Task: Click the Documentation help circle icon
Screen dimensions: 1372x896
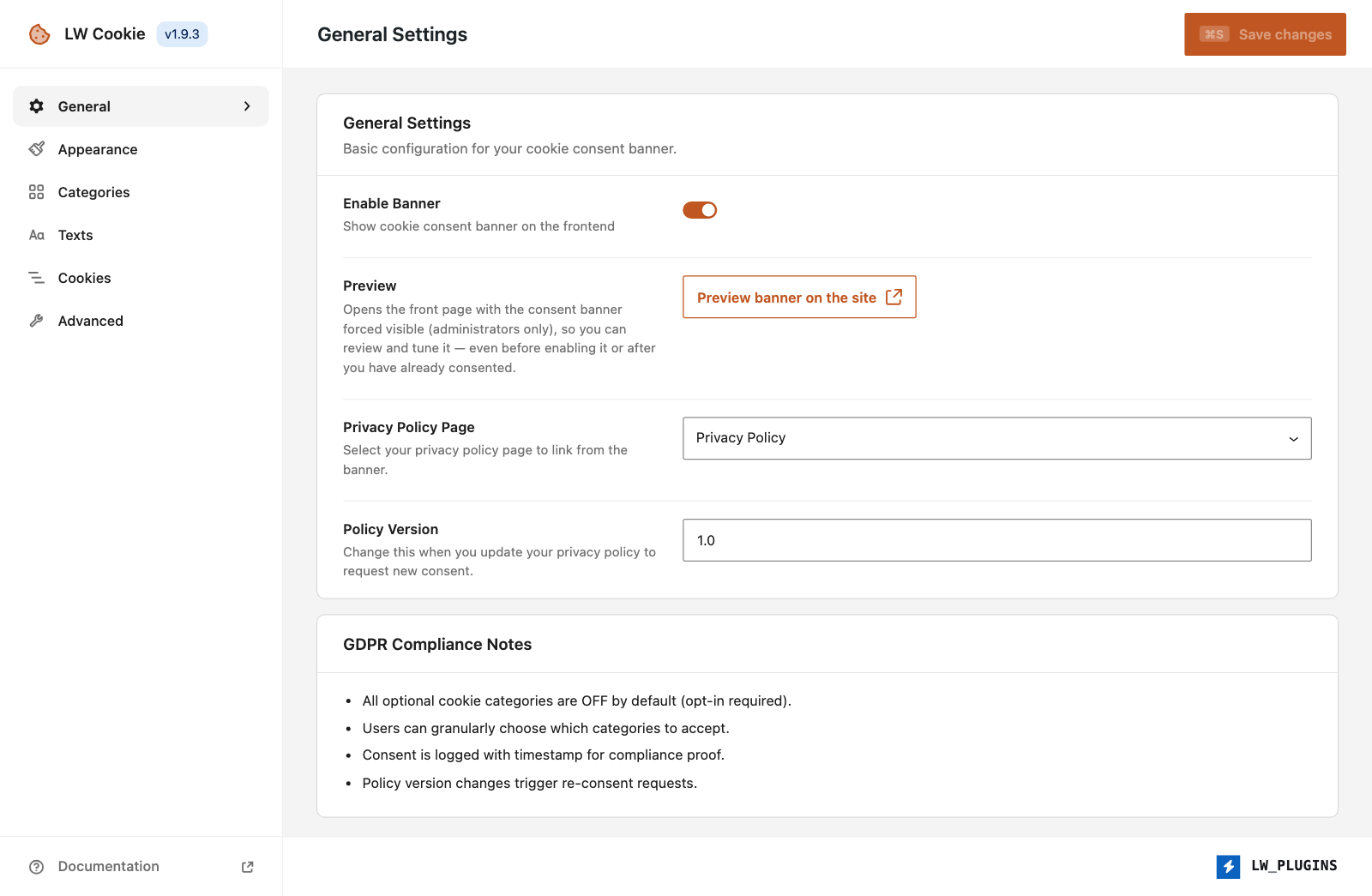Action: [x=36, y=867]
